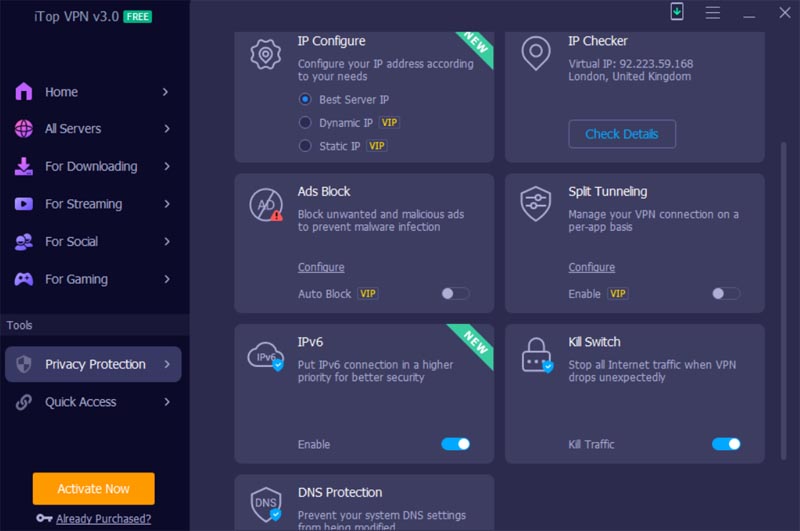Expand the For Social chevron arrow
The width and height of the screenshot is (800, 531).
[x=166, y=242]
